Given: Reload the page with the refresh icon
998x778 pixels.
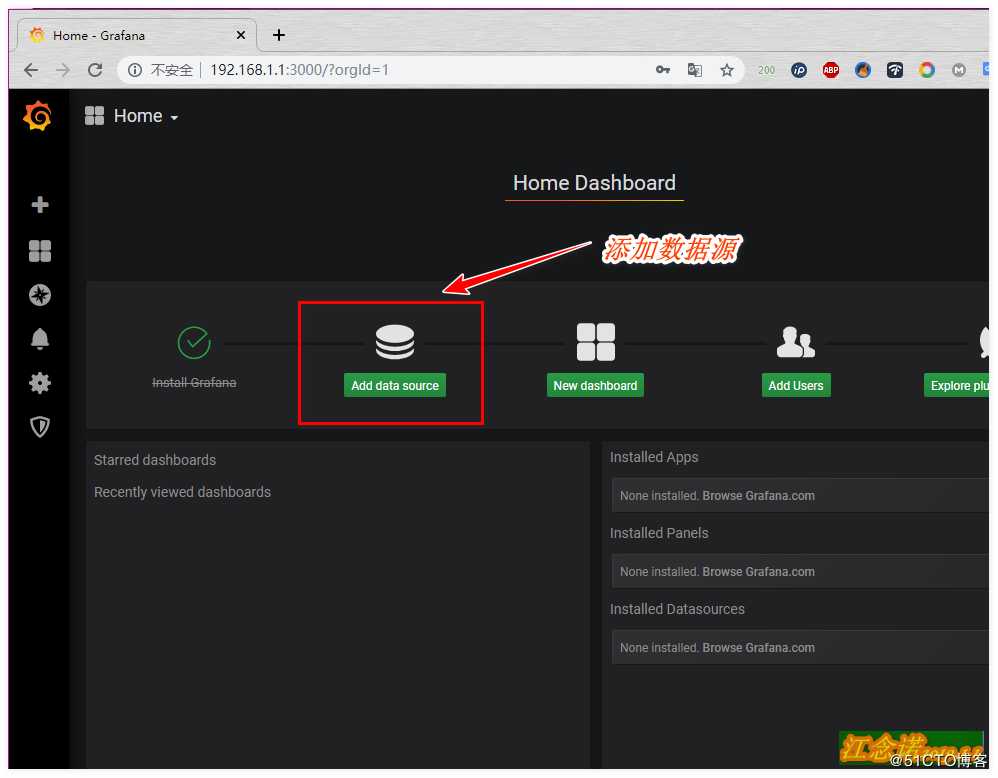Looking at the screenshot, I should coord(95,70).
